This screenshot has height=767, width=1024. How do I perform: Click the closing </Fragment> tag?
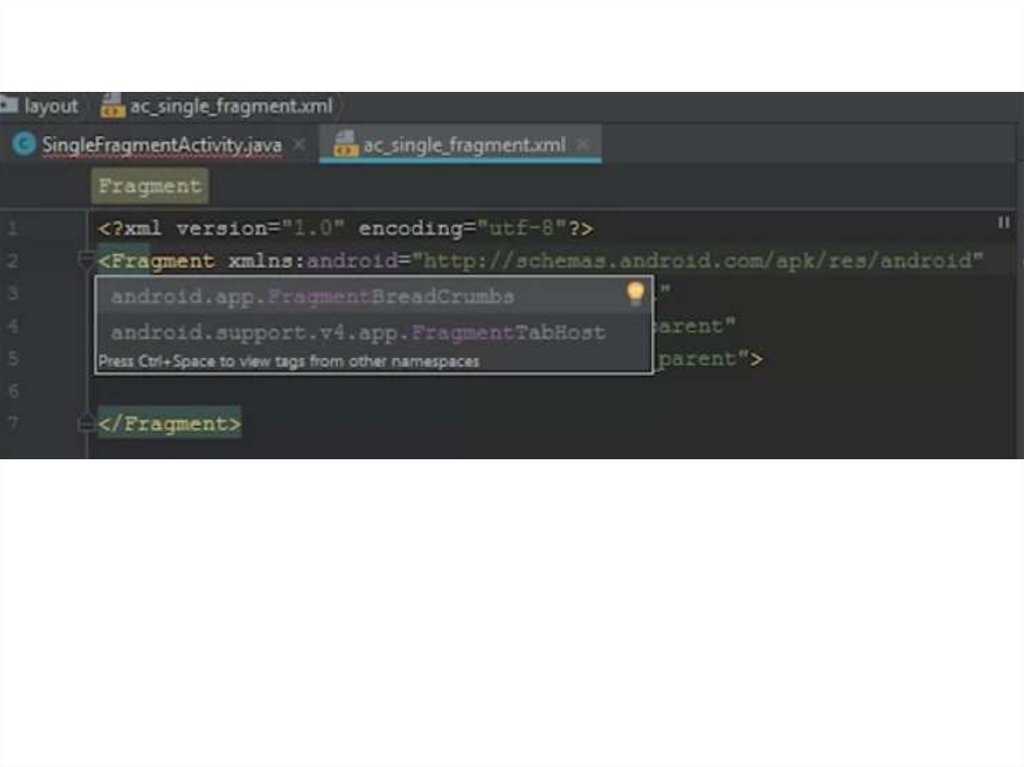tap(169, 423)
